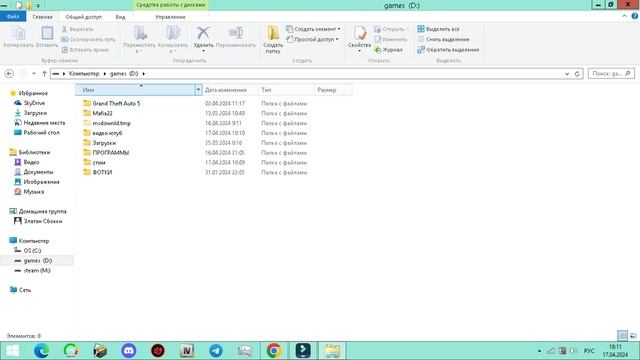Open the Файл ribbon tab
Image resolution: width=640 pixels, height=360 pixels.
pyautogui.click(x=13, y=17)
